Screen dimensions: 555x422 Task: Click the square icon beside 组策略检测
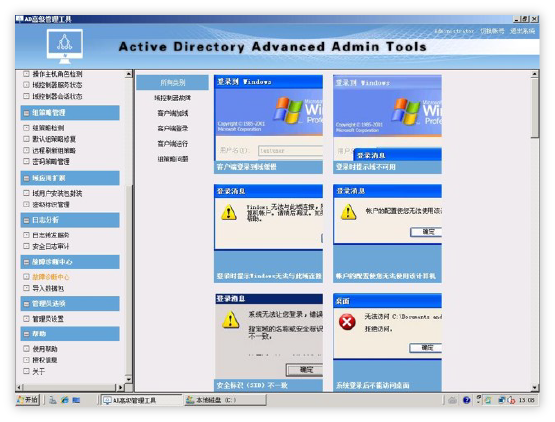pos(26,128)
